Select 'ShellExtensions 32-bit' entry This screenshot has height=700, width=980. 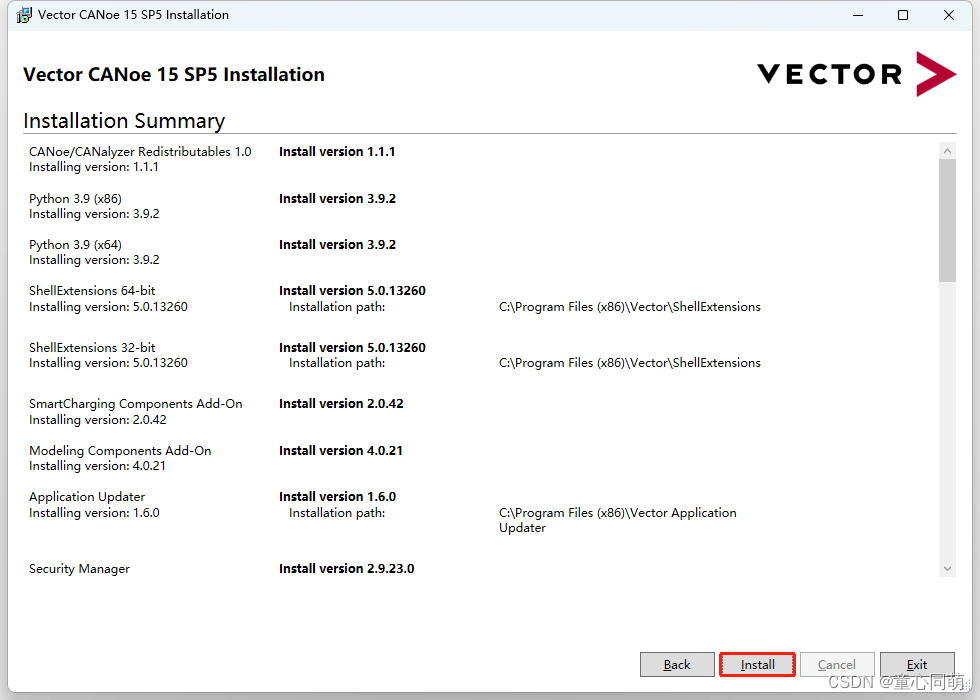click(x=92, y=348)
